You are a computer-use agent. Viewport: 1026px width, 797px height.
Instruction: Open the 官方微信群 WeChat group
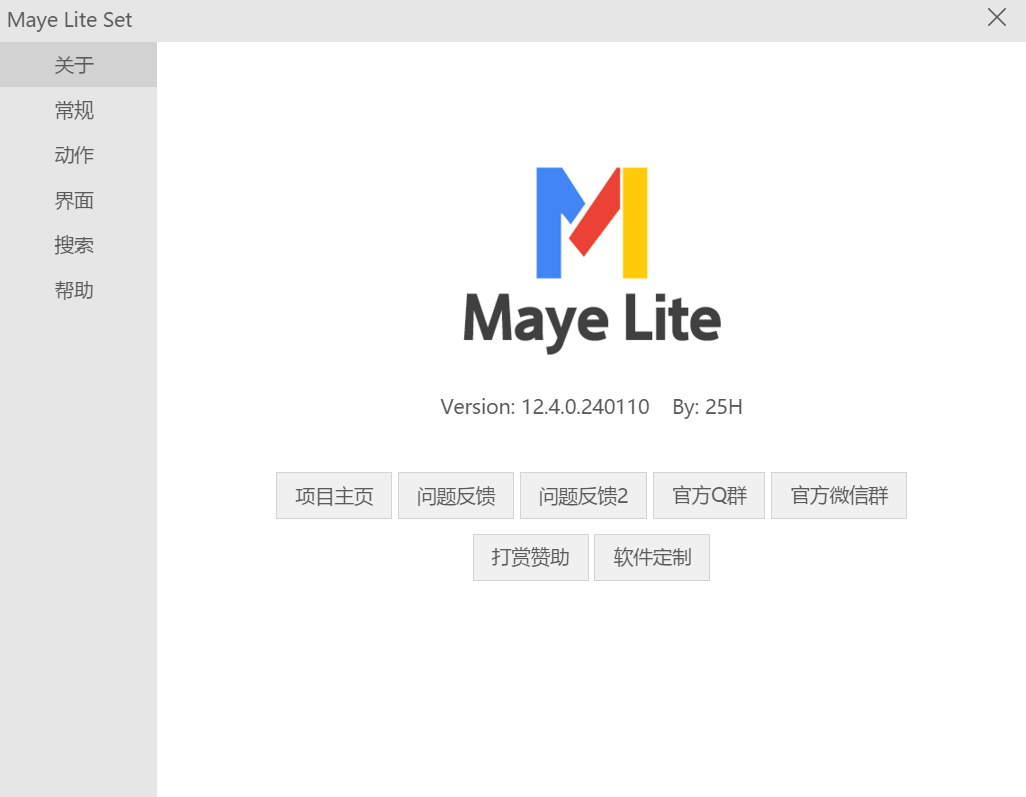[x=838, y=495]
